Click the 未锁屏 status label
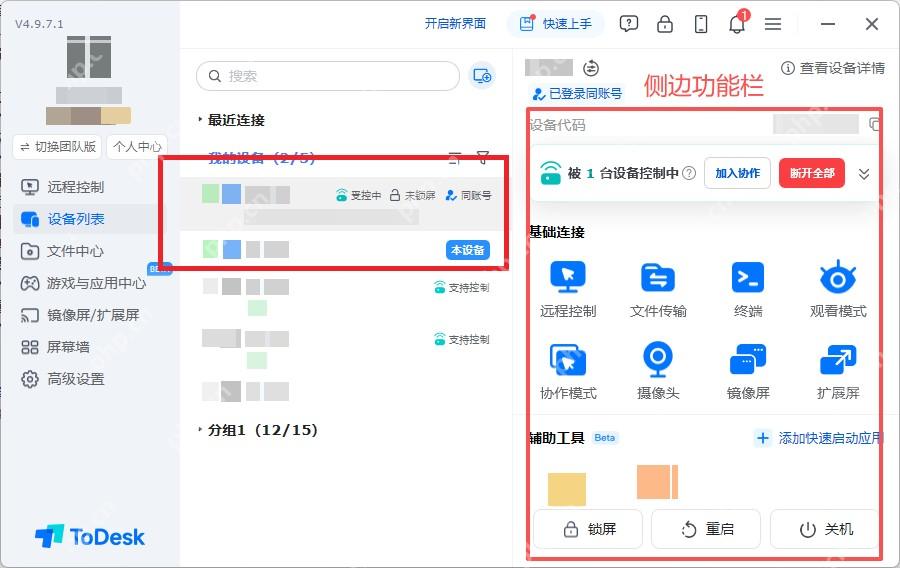Screen dimensions: 900x568 413,196
